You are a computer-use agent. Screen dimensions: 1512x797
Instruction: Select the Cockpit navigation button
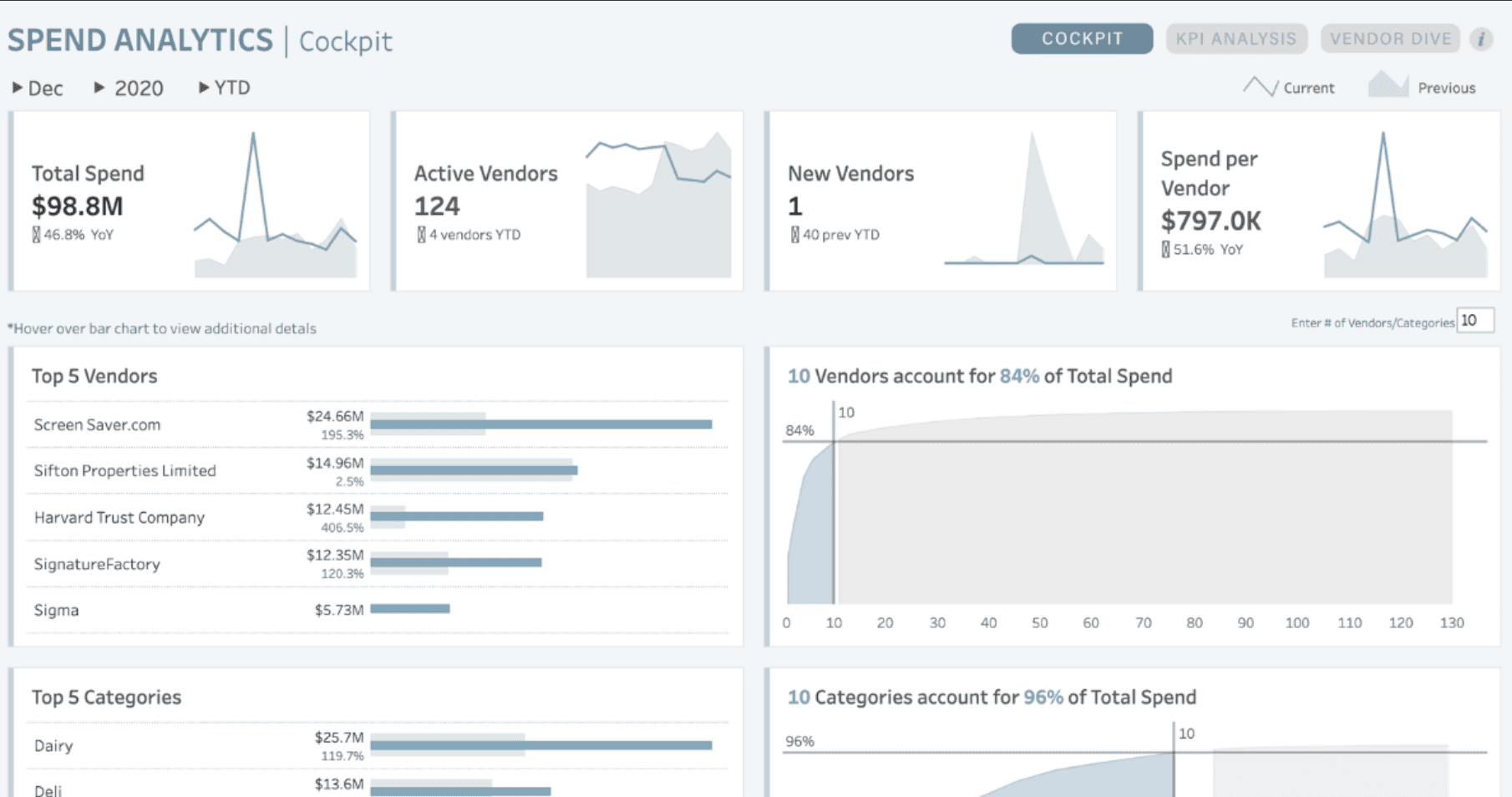(1081, 38)
